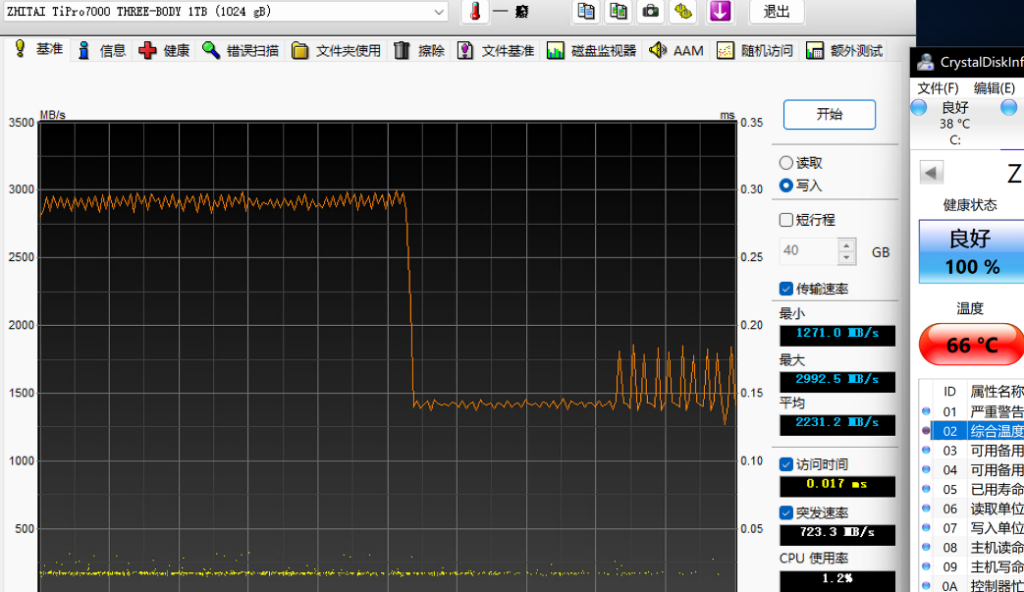The width and height of the screenshot is (1024, 592).
Task: Select the 读取 read radio button
Action: click(786, 163)
